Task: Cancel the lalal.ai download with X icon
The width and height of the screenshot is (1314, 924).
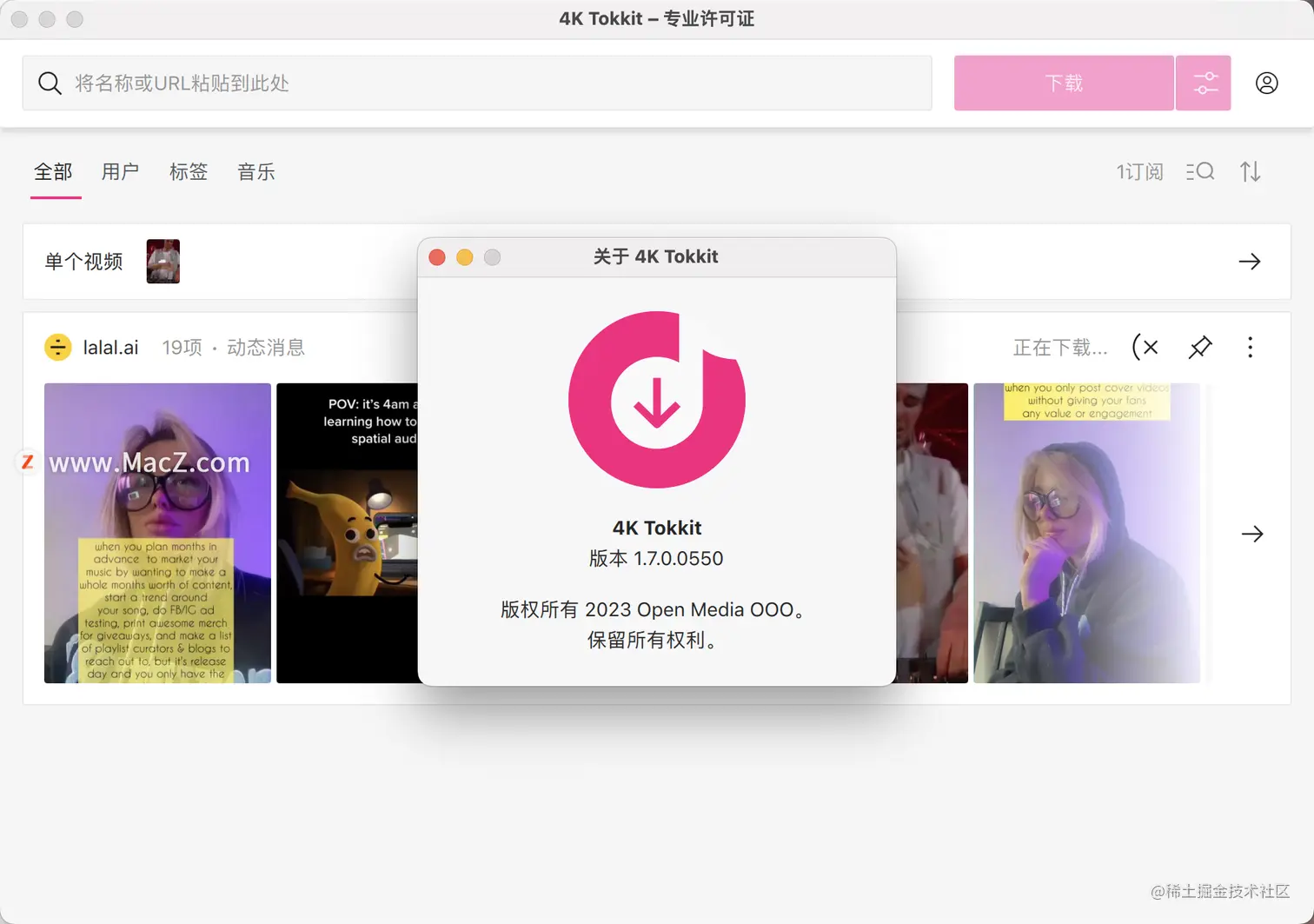Action: (x=1146, y=348)
